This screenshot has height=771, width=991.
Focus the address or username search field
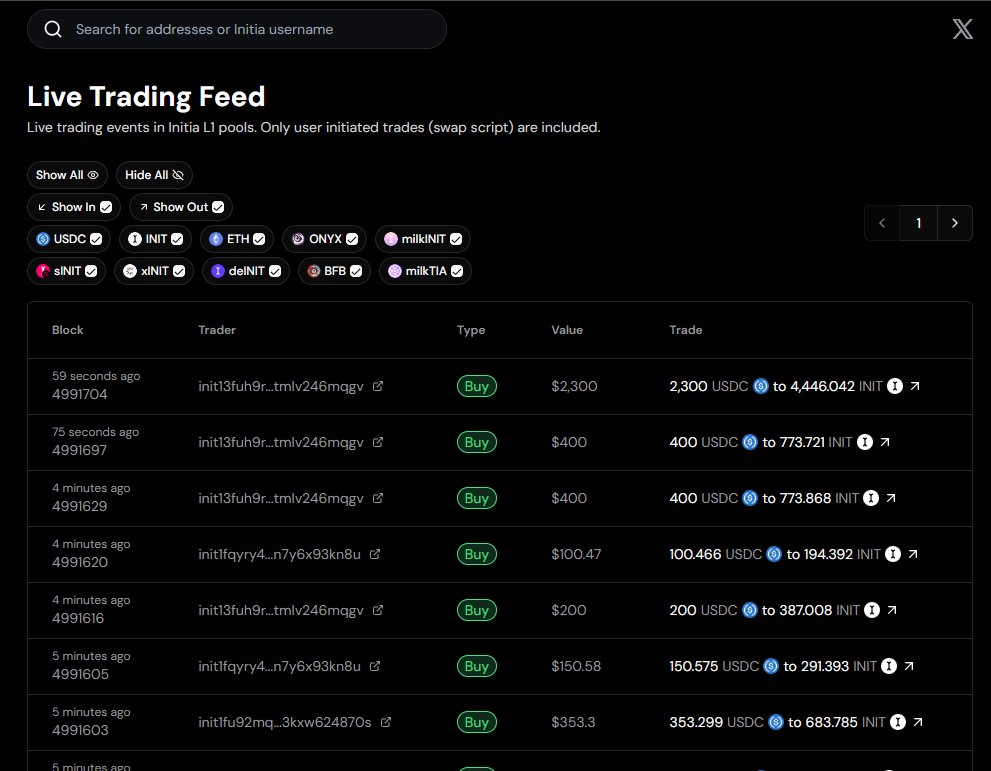point(237,29)
